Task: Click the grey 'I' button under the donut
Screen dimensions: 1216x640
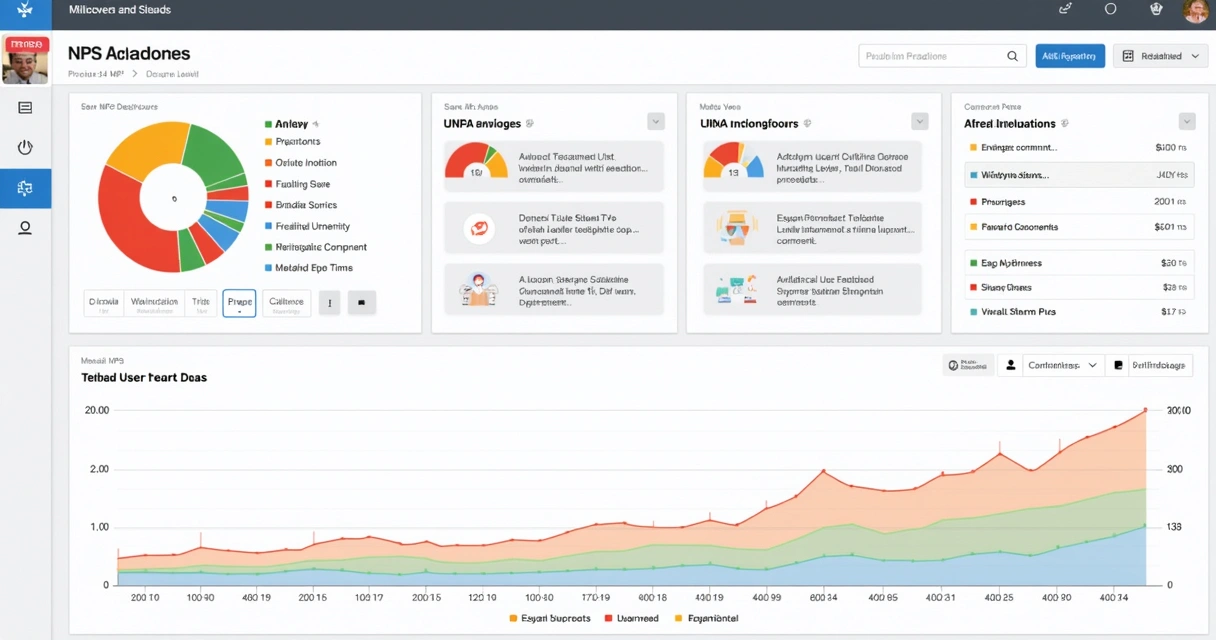Action: tap(329, 303)
